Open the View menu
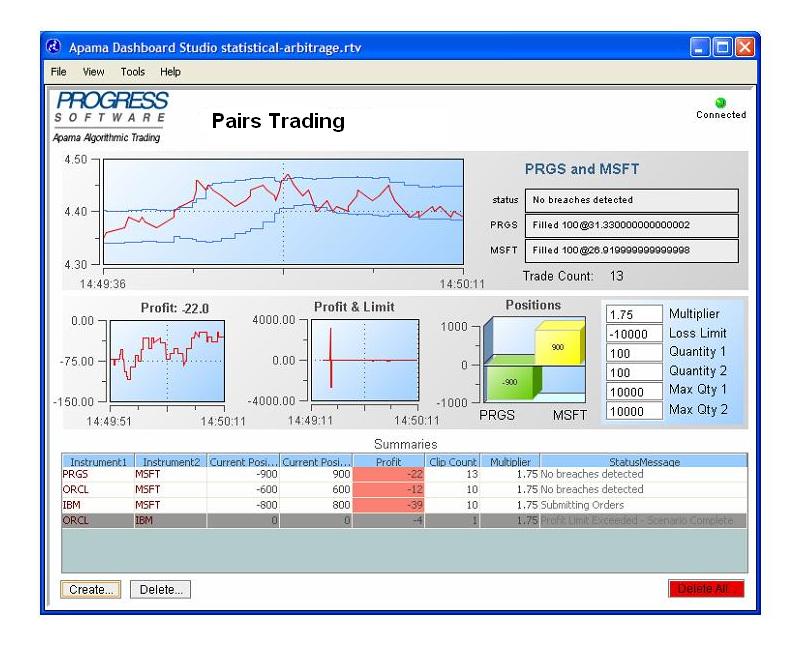Screen dimensions: 808x650 (x=94, y=72)
